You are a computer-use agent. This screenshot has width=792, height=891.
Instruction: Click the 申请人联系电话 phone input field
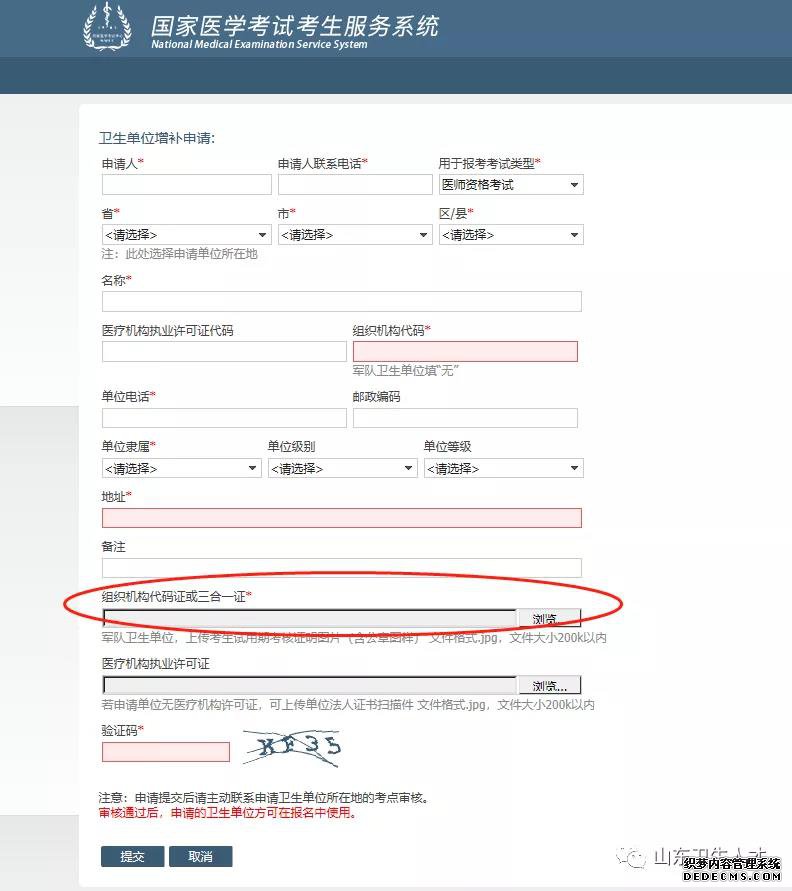tap(354, 185)
